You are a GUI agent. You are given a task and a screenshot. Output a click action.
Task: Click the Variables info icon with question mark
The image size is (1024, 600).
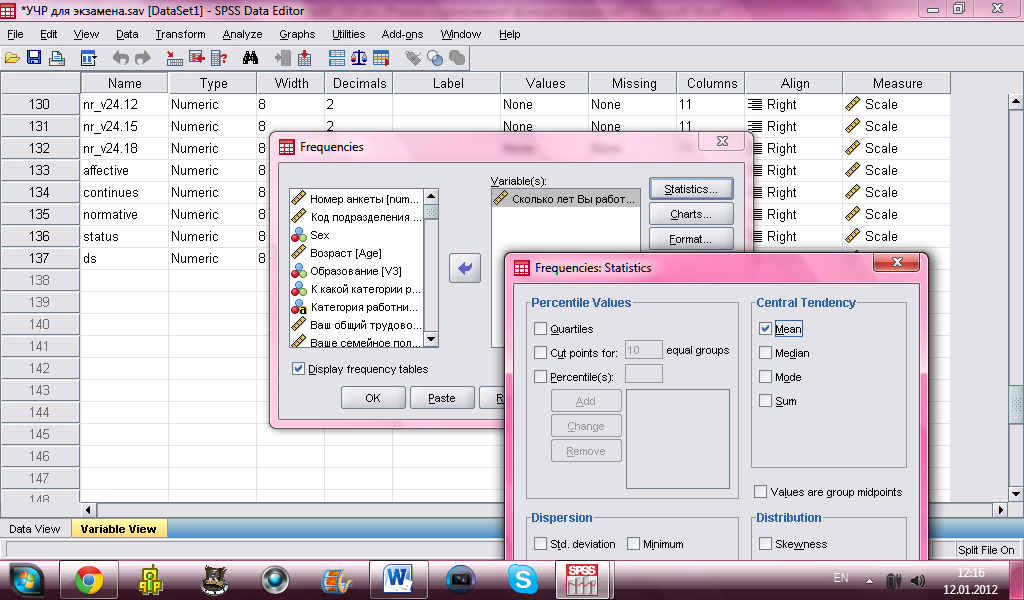[219, 58]
